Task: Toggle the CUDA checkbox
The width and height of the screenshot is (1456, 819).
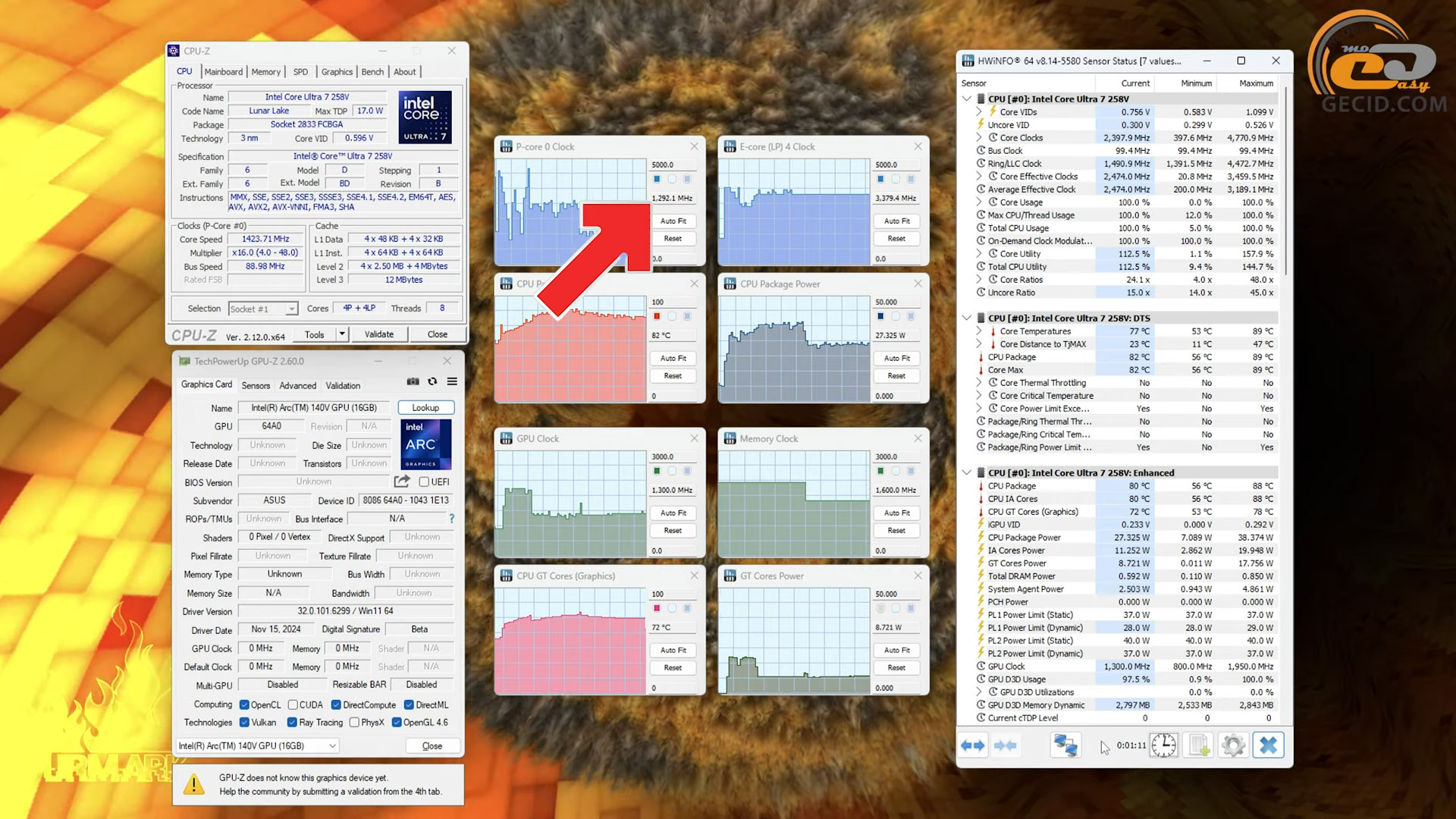Action: tap(293, 704)
